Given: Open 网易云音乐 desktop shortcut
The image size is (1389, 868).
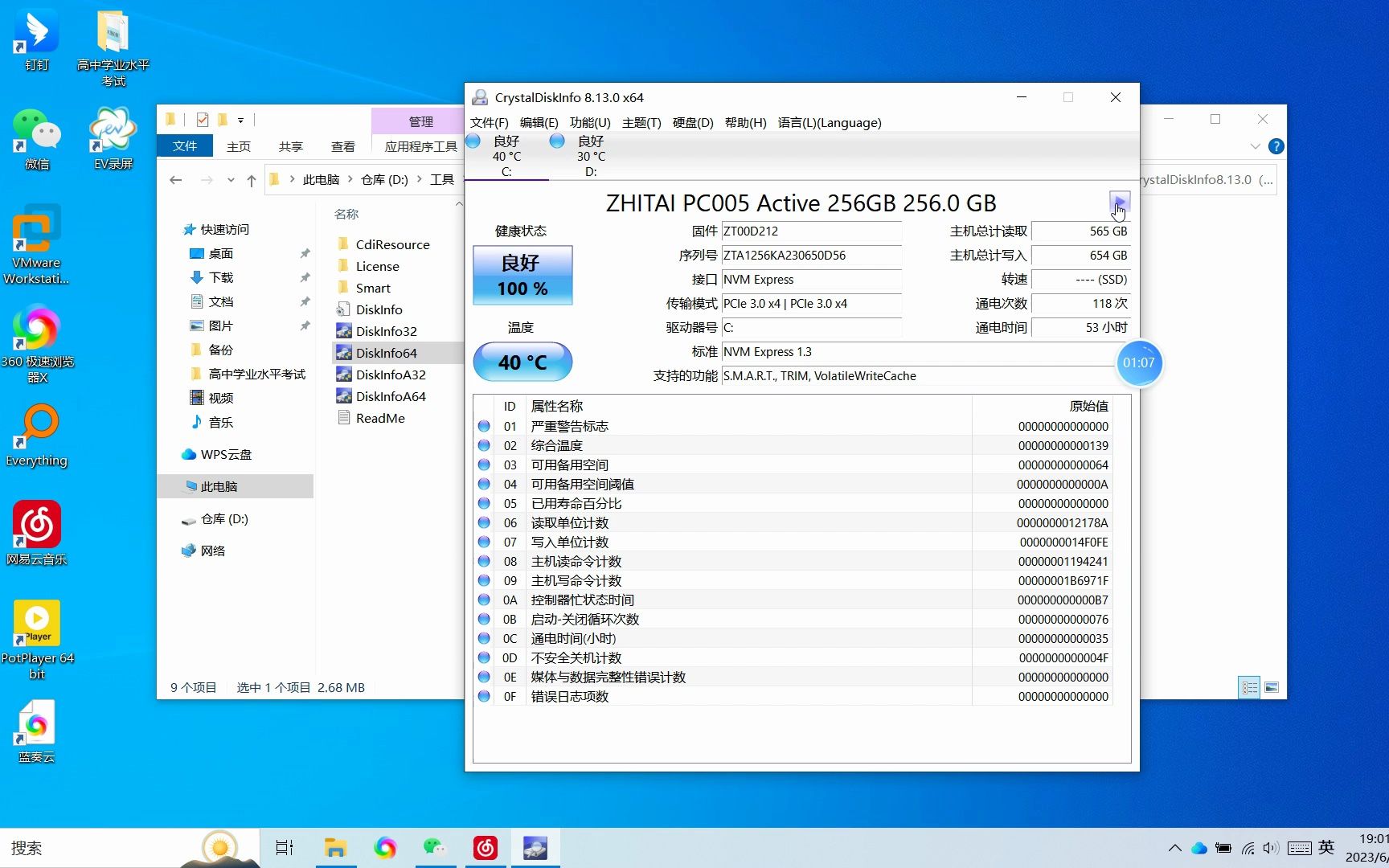Looking at the screenshot, I should point(37,533).
